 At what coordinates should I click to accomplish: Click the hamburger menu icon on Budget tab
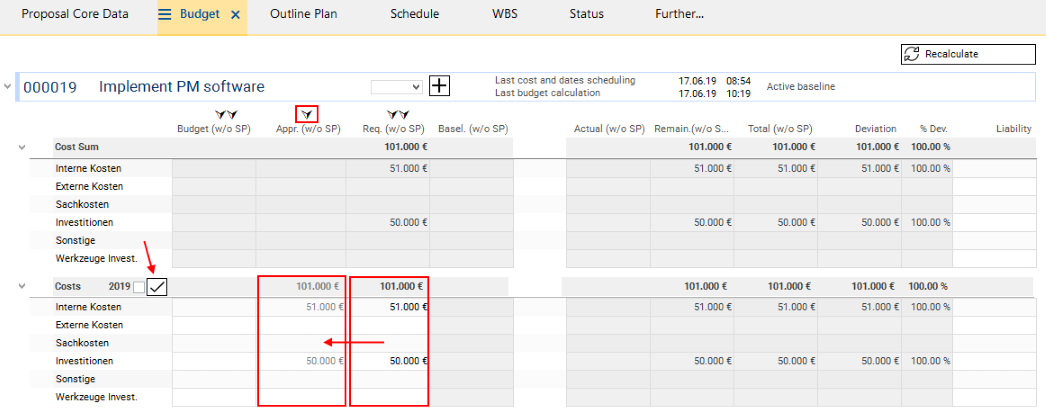point(165,15)
